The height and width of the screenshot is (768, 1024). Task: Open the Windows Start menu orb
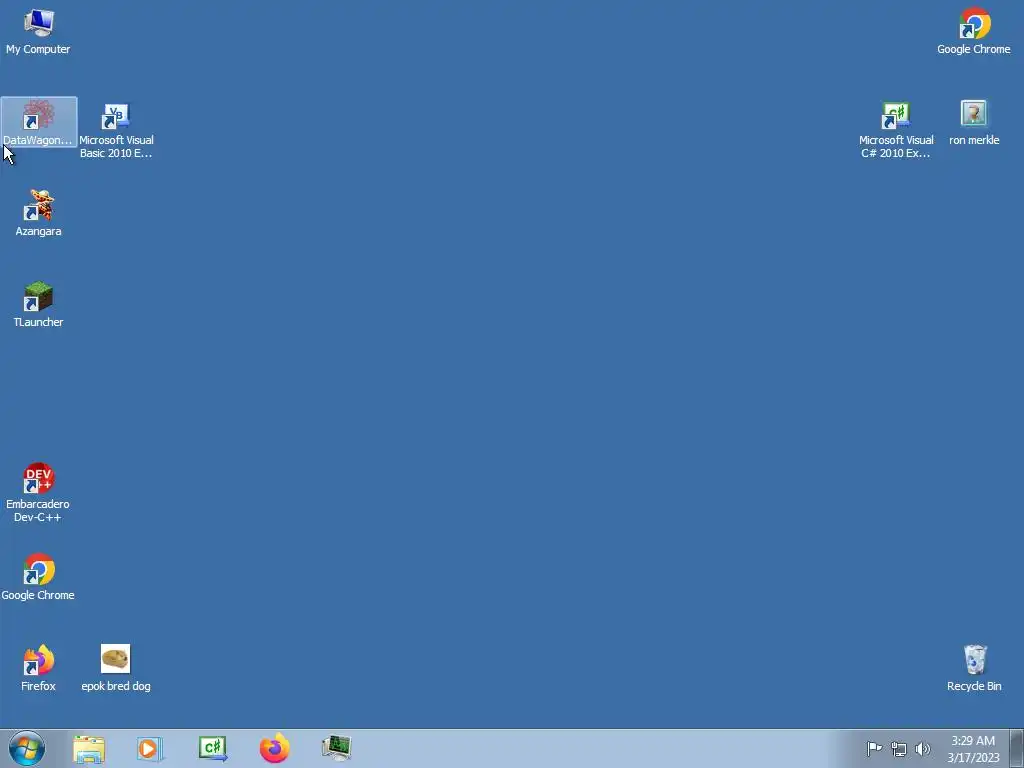coord(27,748)
